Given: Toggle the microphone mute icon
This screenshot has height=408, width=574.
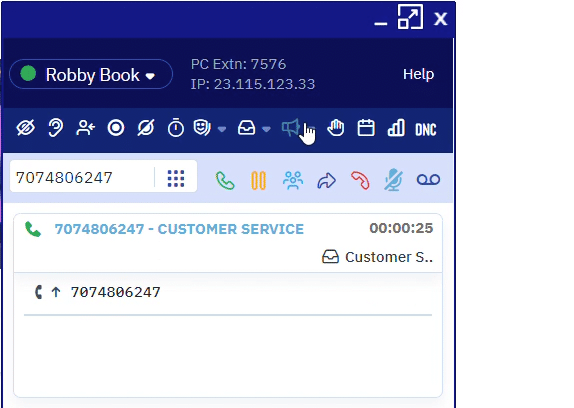Looking at the screenshot, I should point(394,180).
